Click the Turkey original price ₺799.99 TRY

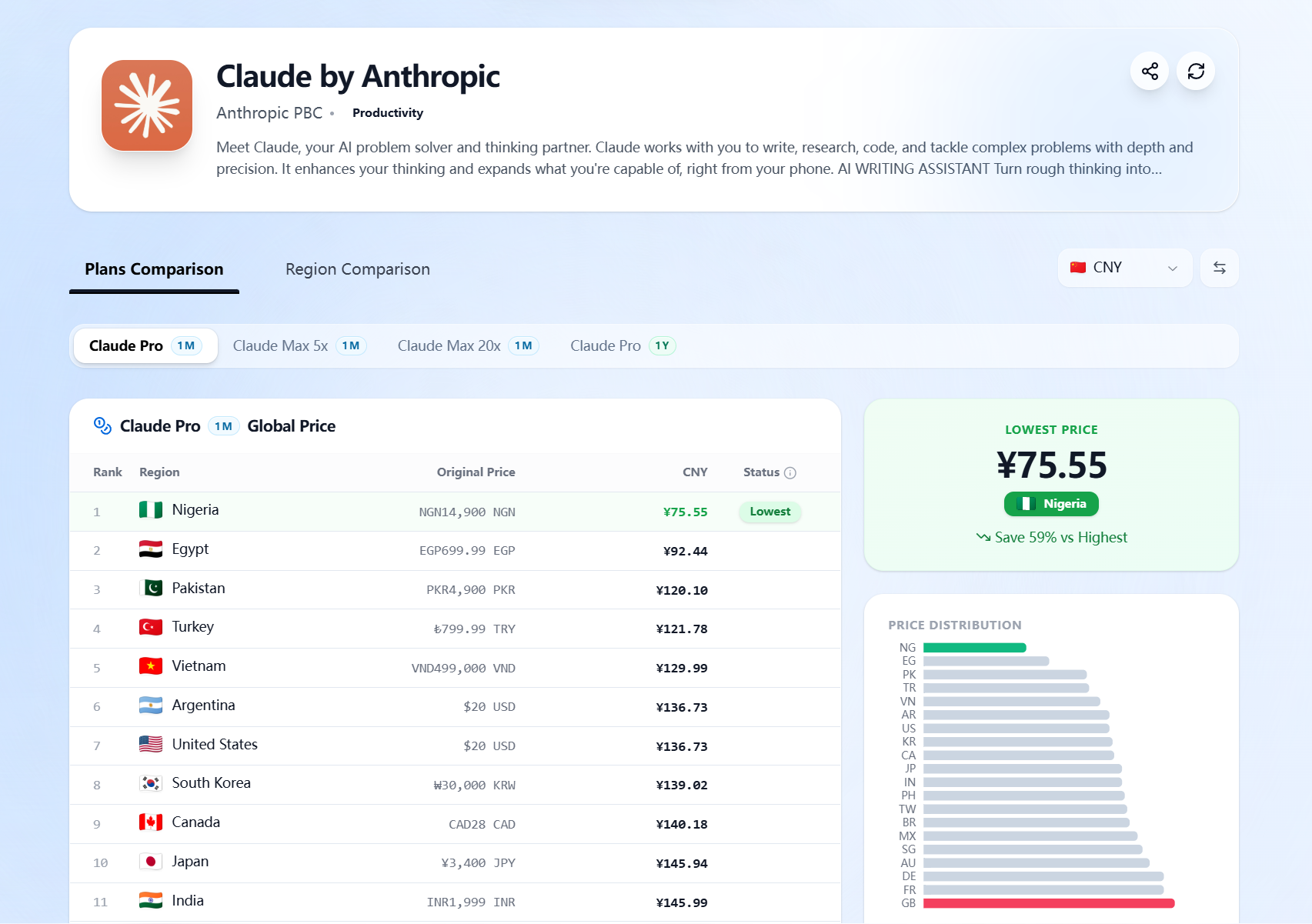(x=475, y=629)
